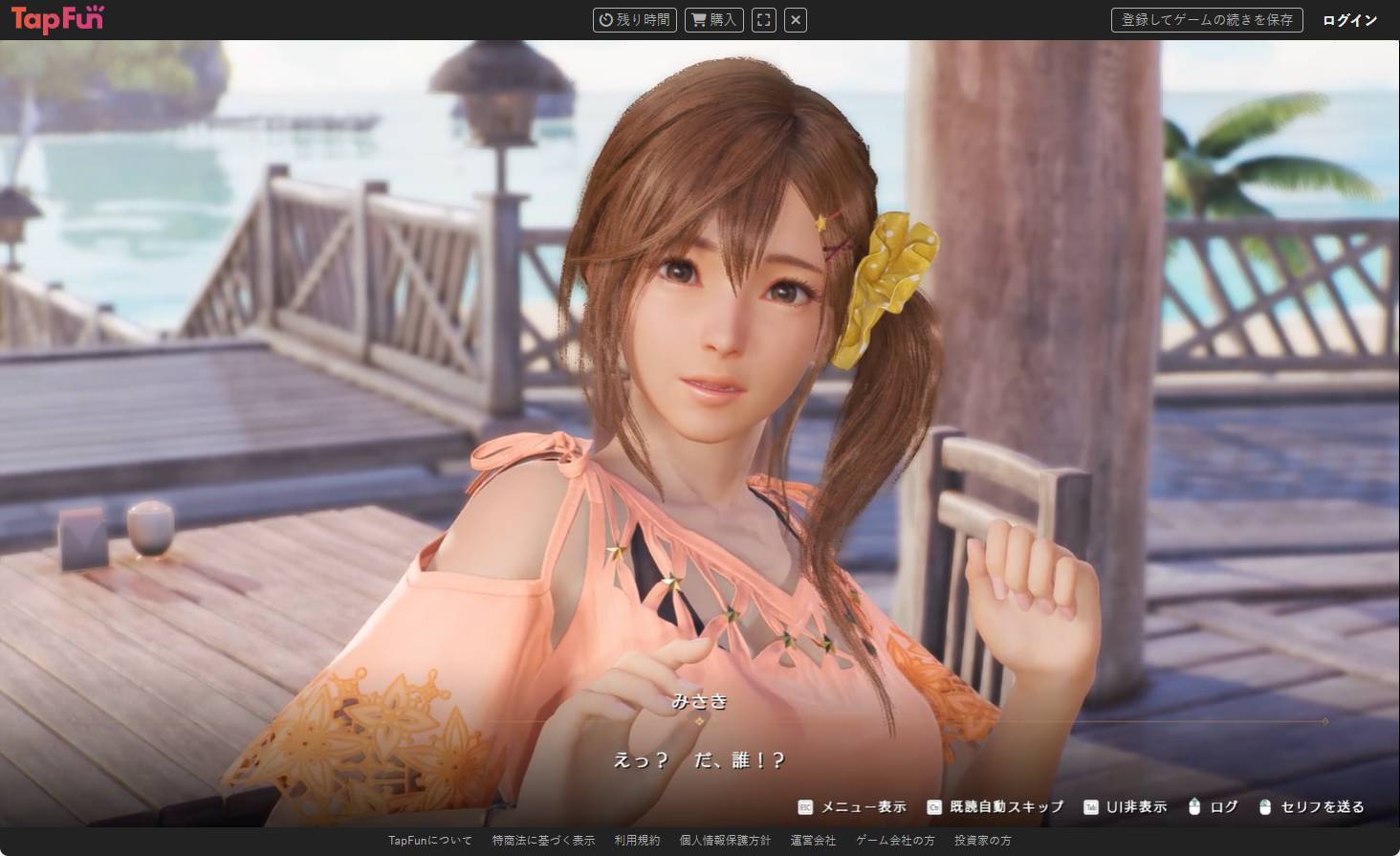Open the ログ dialogue log
This screenshot has width=1400, height=856.
click(x=1213, y=807)
